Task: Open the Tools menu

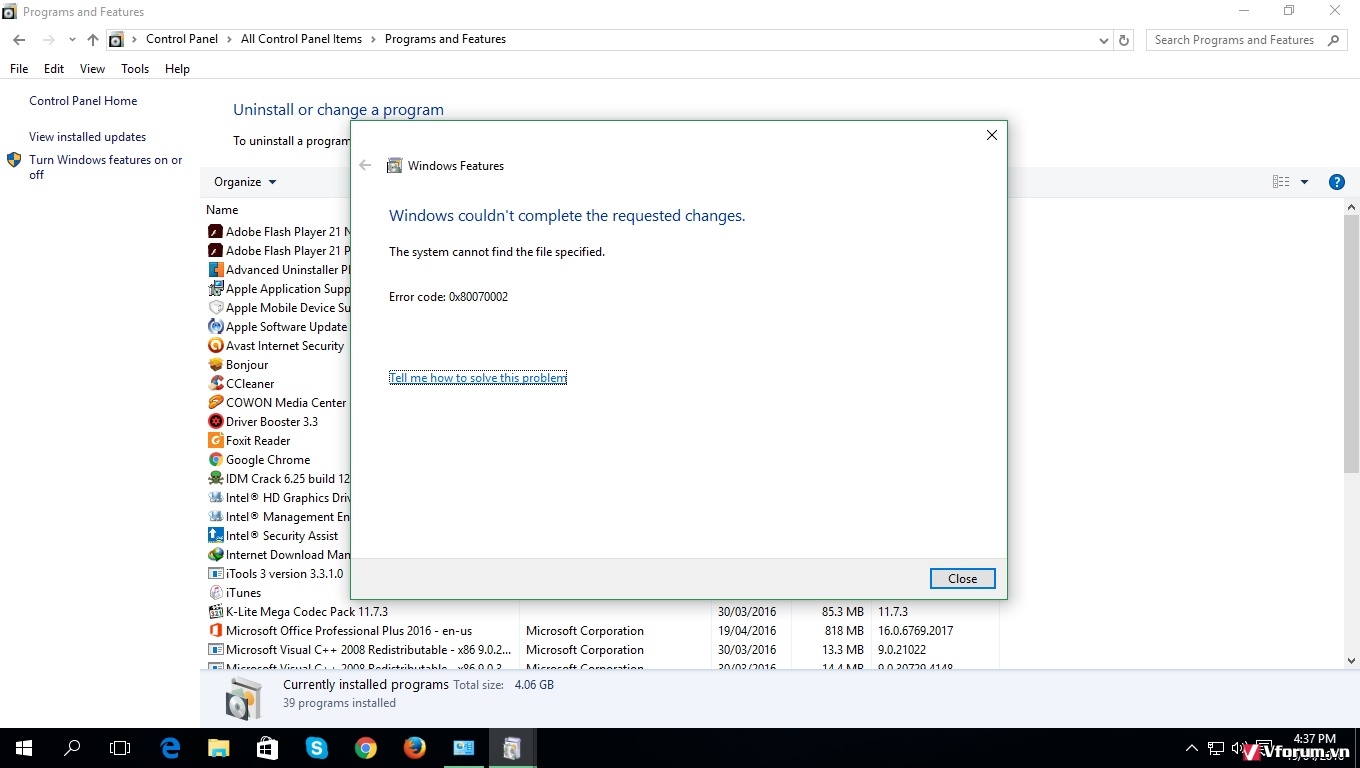Action: pos(135,69)
